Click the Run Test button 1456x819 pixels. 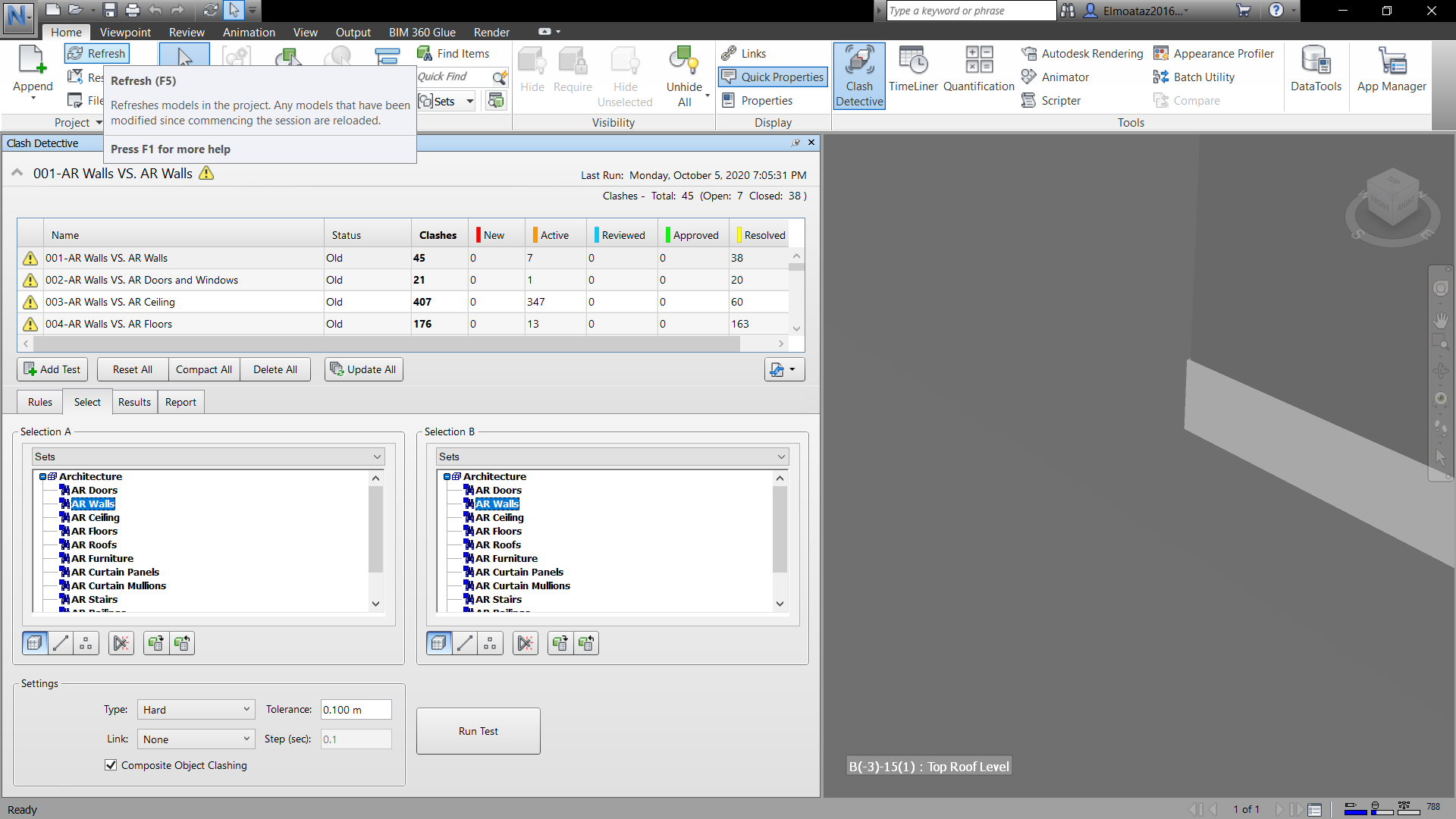[x=478, y=730]
